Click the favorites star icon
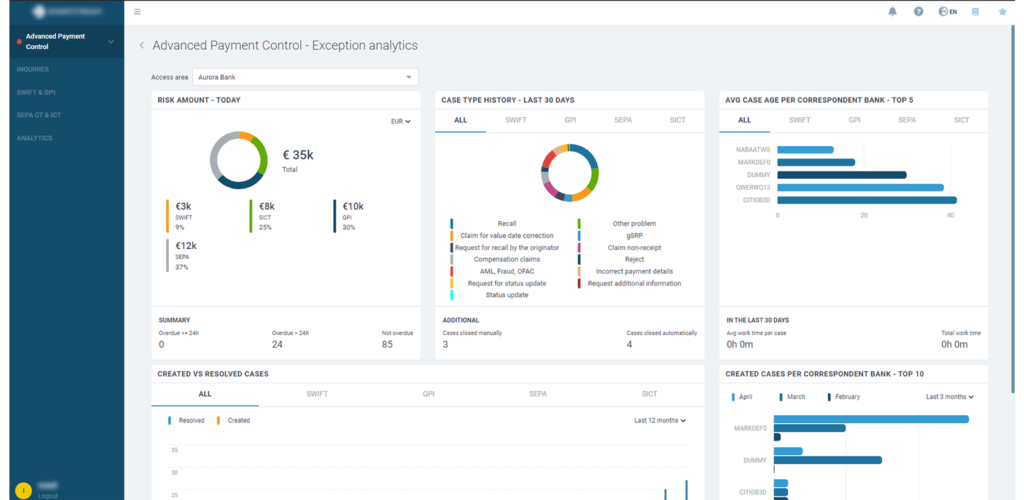Viewport: 1024px width, 500px height. coord(1002,12)
